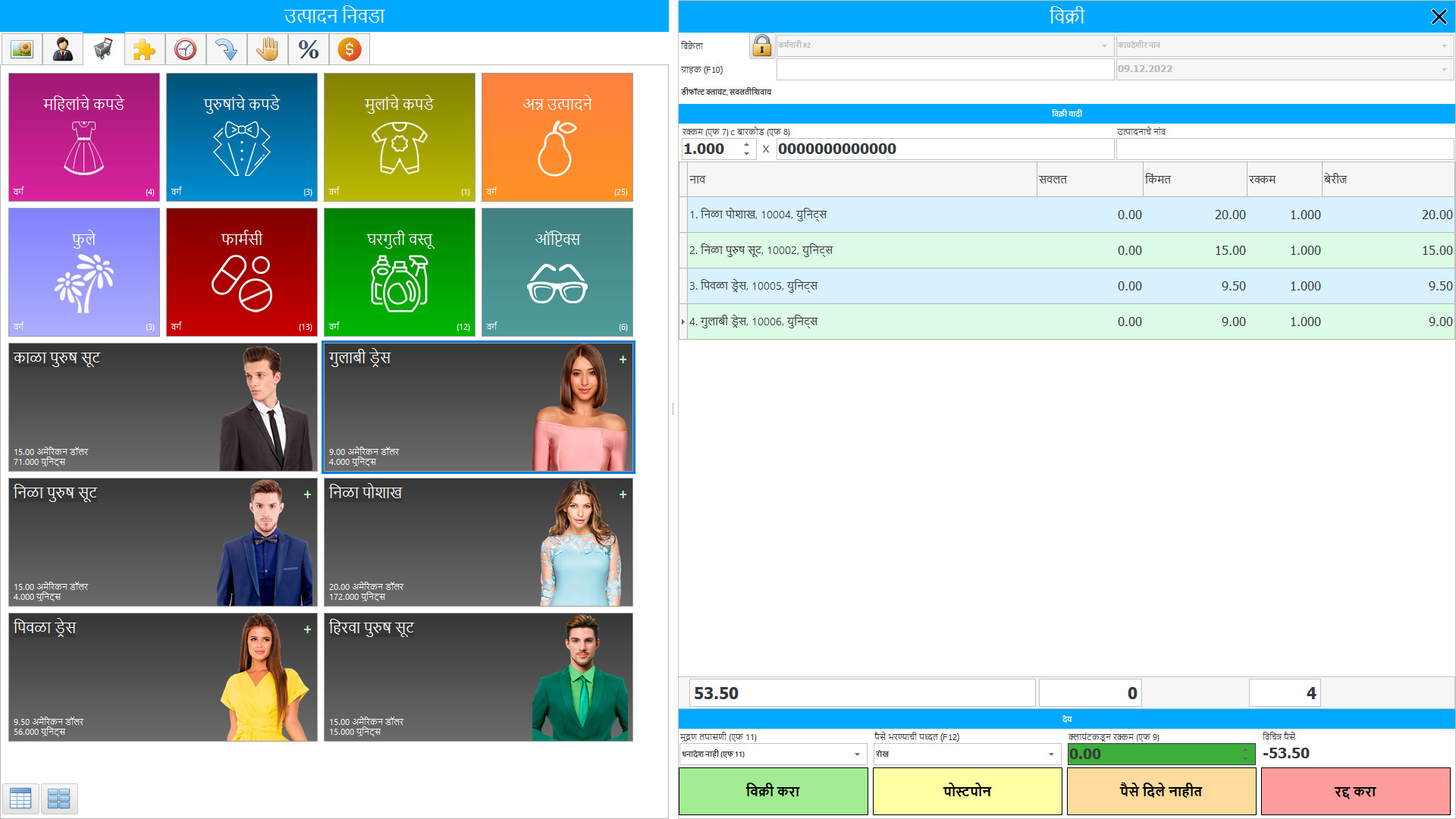
Task: Click the barcode input field
Action: coord(943,149)
